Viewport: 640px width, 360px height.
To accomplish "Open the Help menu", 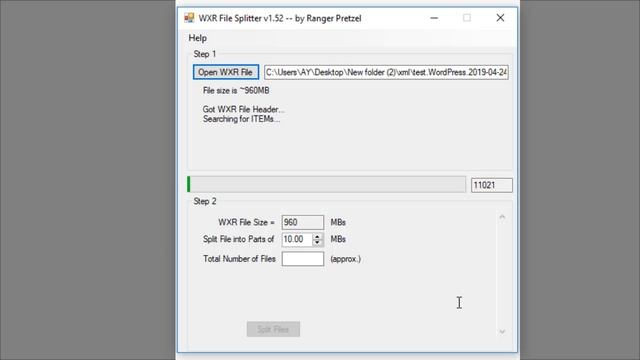I will pos(198,38).
